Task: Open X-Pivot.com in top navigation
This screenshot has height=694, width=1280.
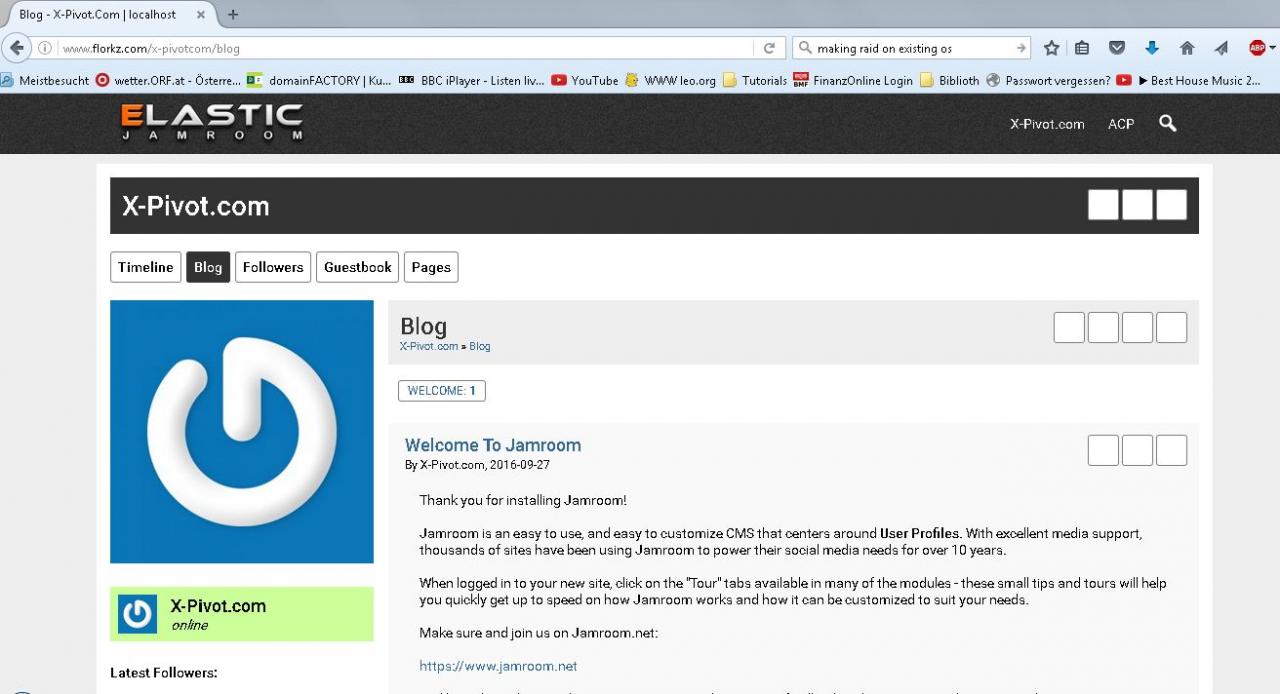Action: click(x=1047, y=124)
